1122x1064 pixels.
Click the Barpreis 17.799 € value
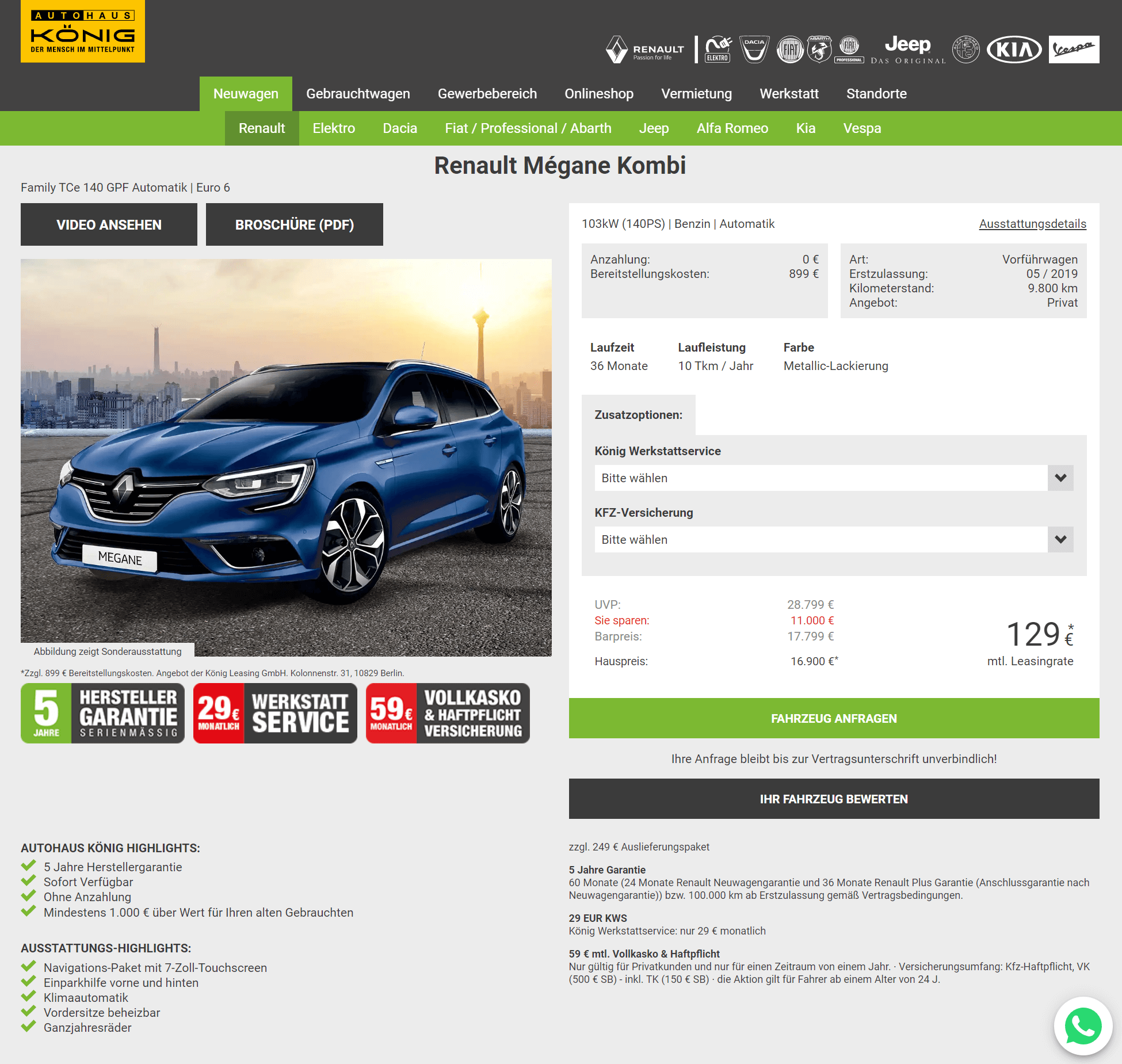pyautogui.click(x=810, y=636)
